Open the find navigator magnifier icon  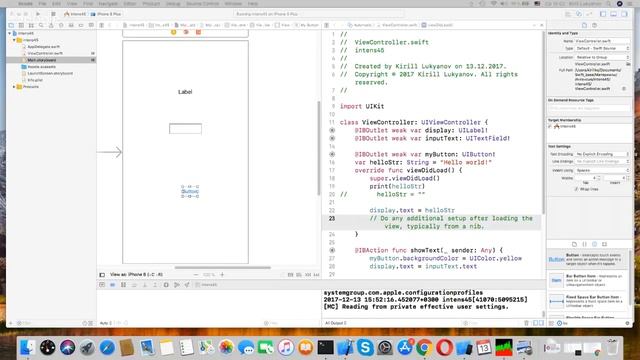[x=41, y=25]
